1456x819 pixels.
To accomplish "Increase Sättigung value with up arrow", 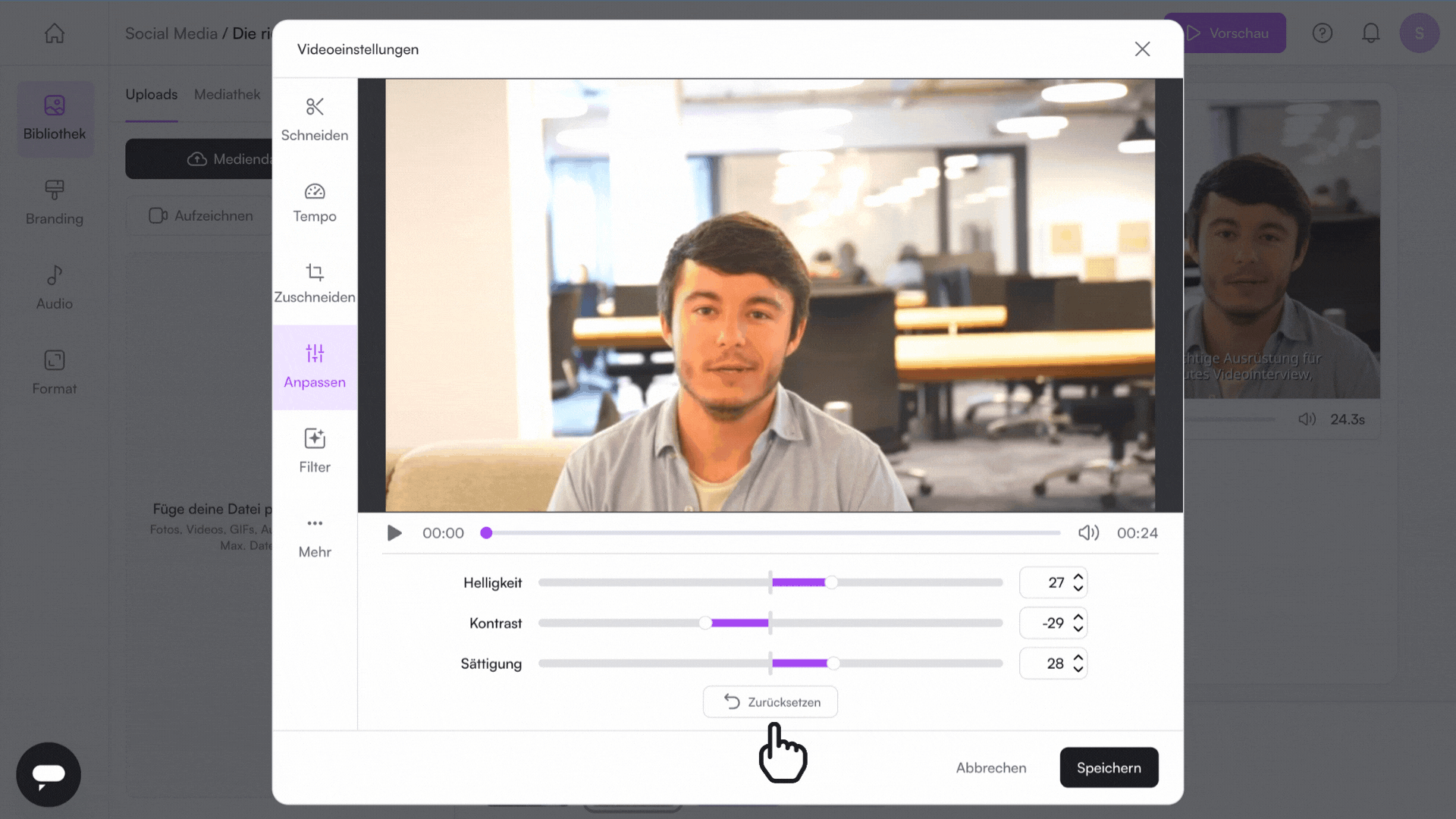I will tap(1078, 657).
